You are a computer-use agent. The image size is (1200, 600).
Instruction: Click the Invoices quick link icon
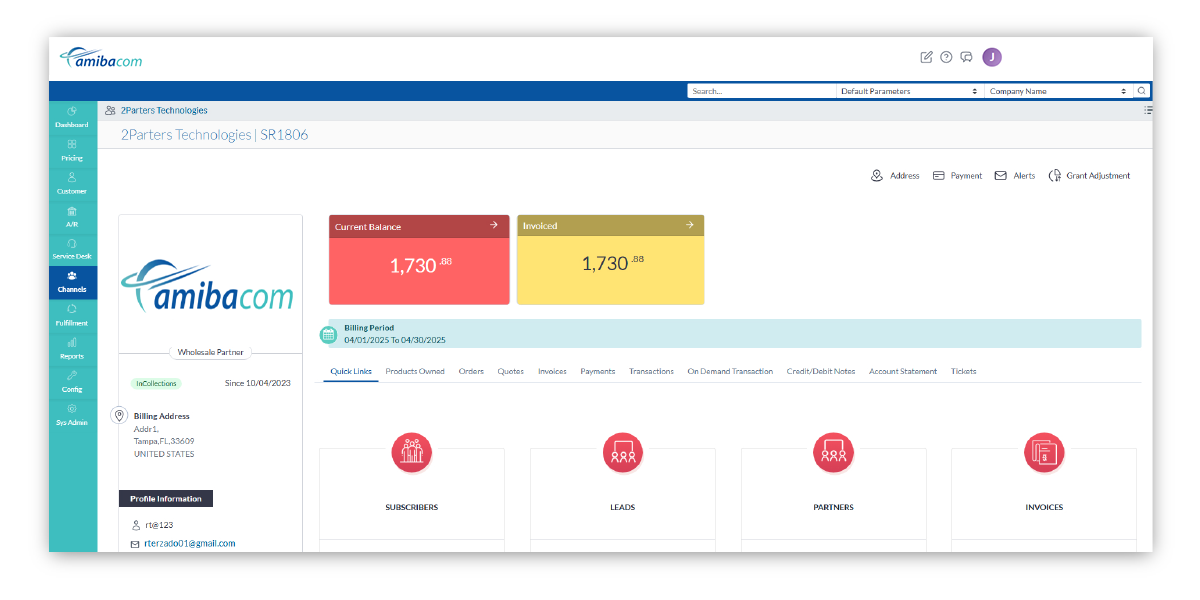[x=1044, y=453]
